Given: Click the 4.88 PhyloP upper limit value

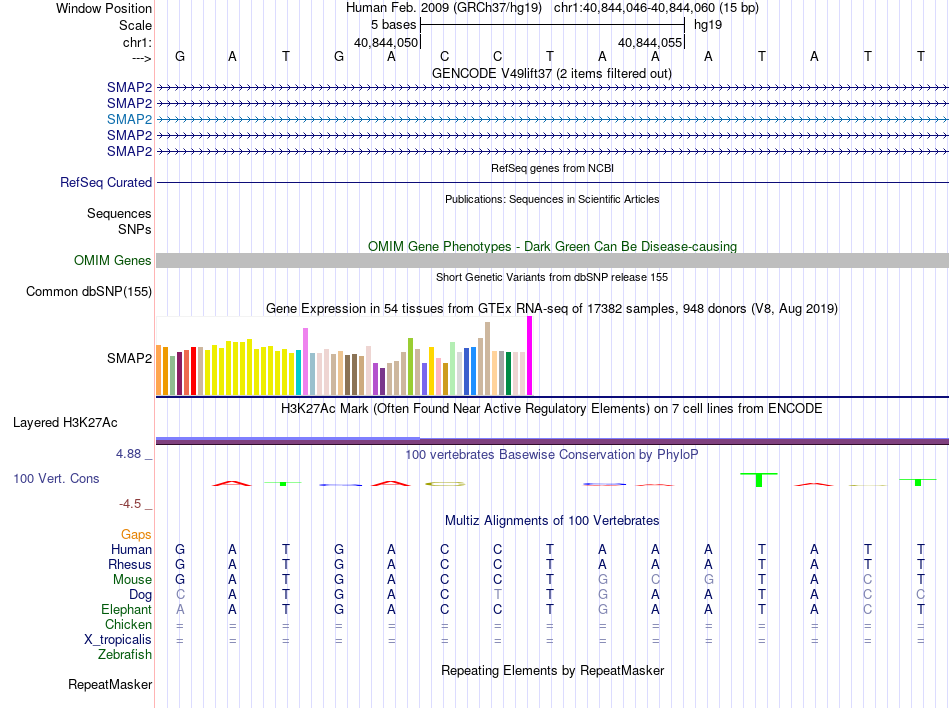Looking at the screenshot, I should (x=128, y=454).
